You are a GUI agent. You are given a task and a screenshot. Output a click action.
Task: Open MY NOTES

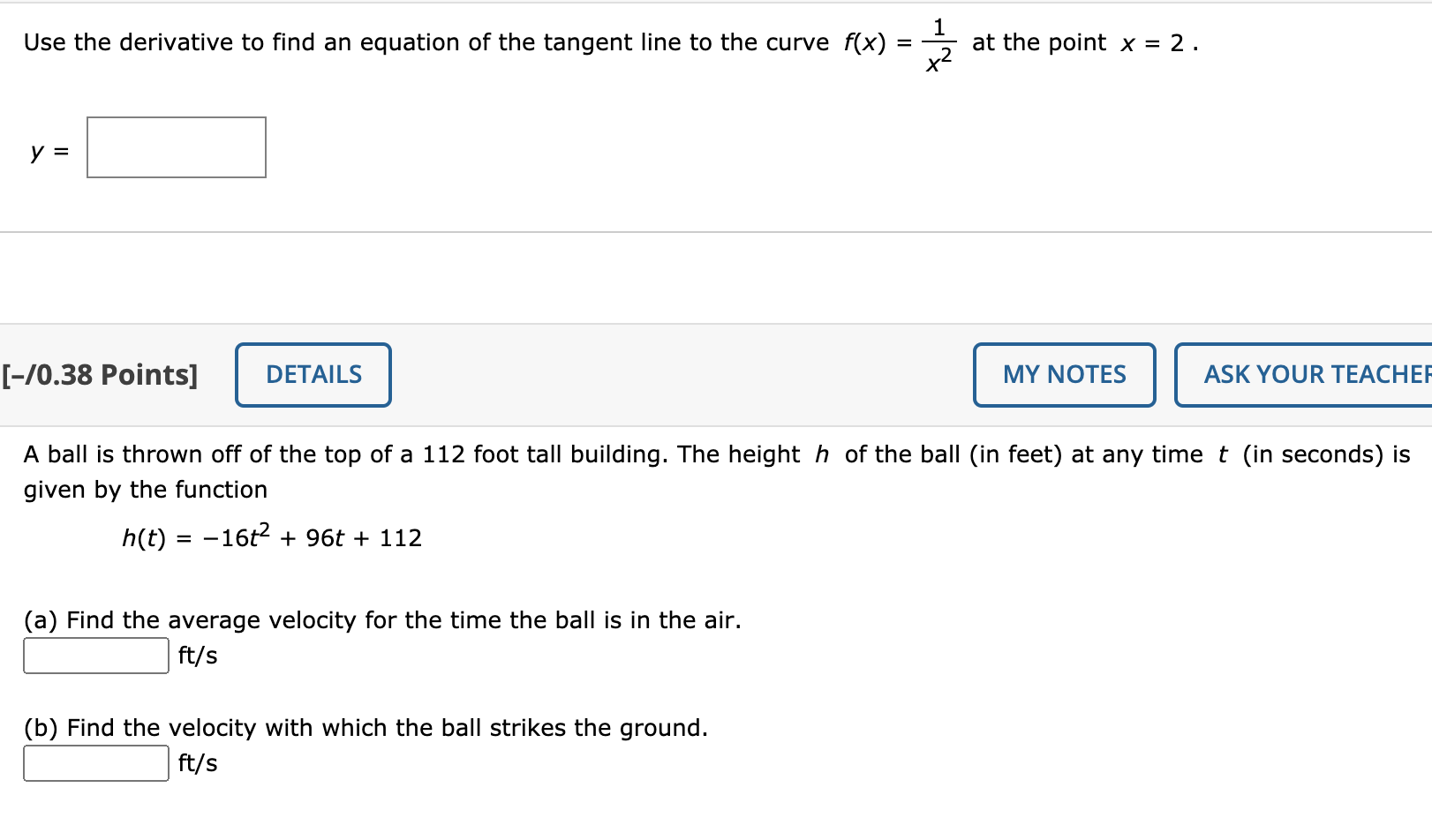point(1063,374)
